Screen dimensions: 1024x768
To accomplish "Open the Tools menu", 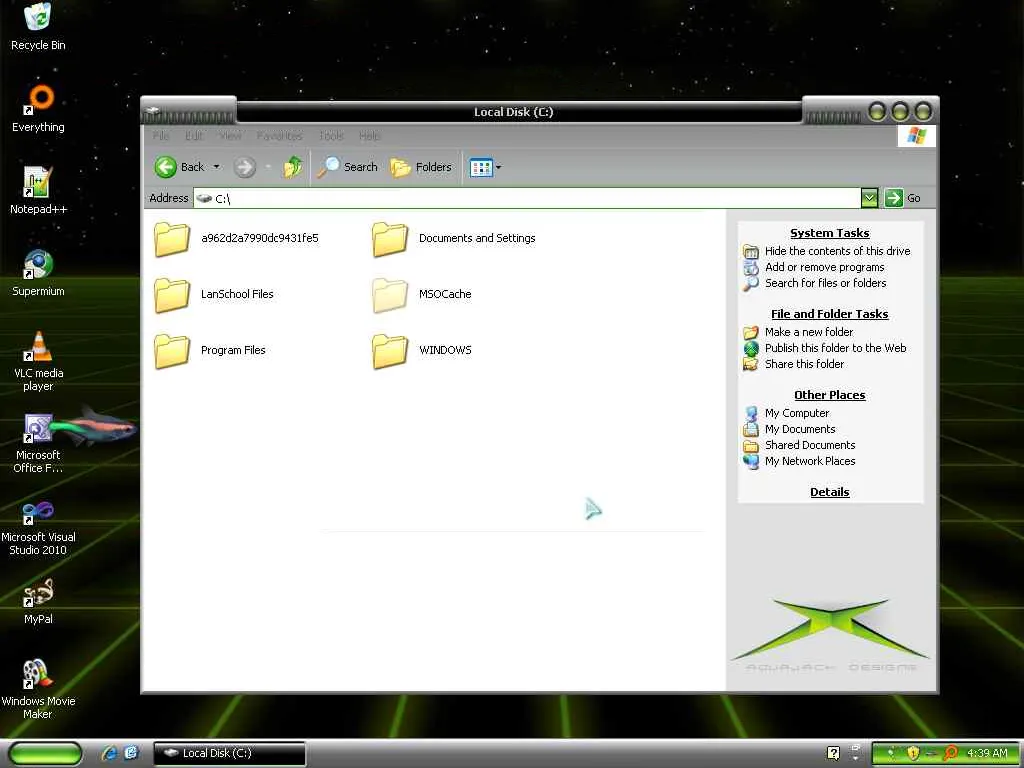I will pos(331,136).
